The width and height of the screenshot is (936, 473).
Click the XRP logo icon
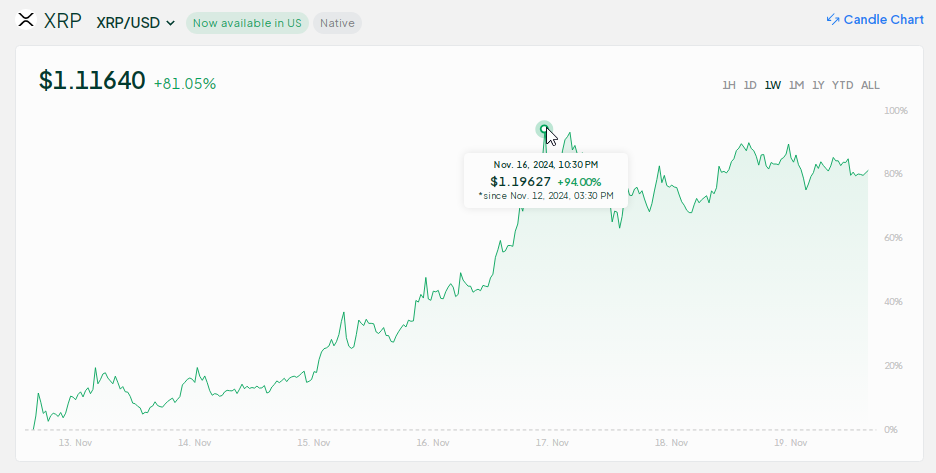coord(26,20)
